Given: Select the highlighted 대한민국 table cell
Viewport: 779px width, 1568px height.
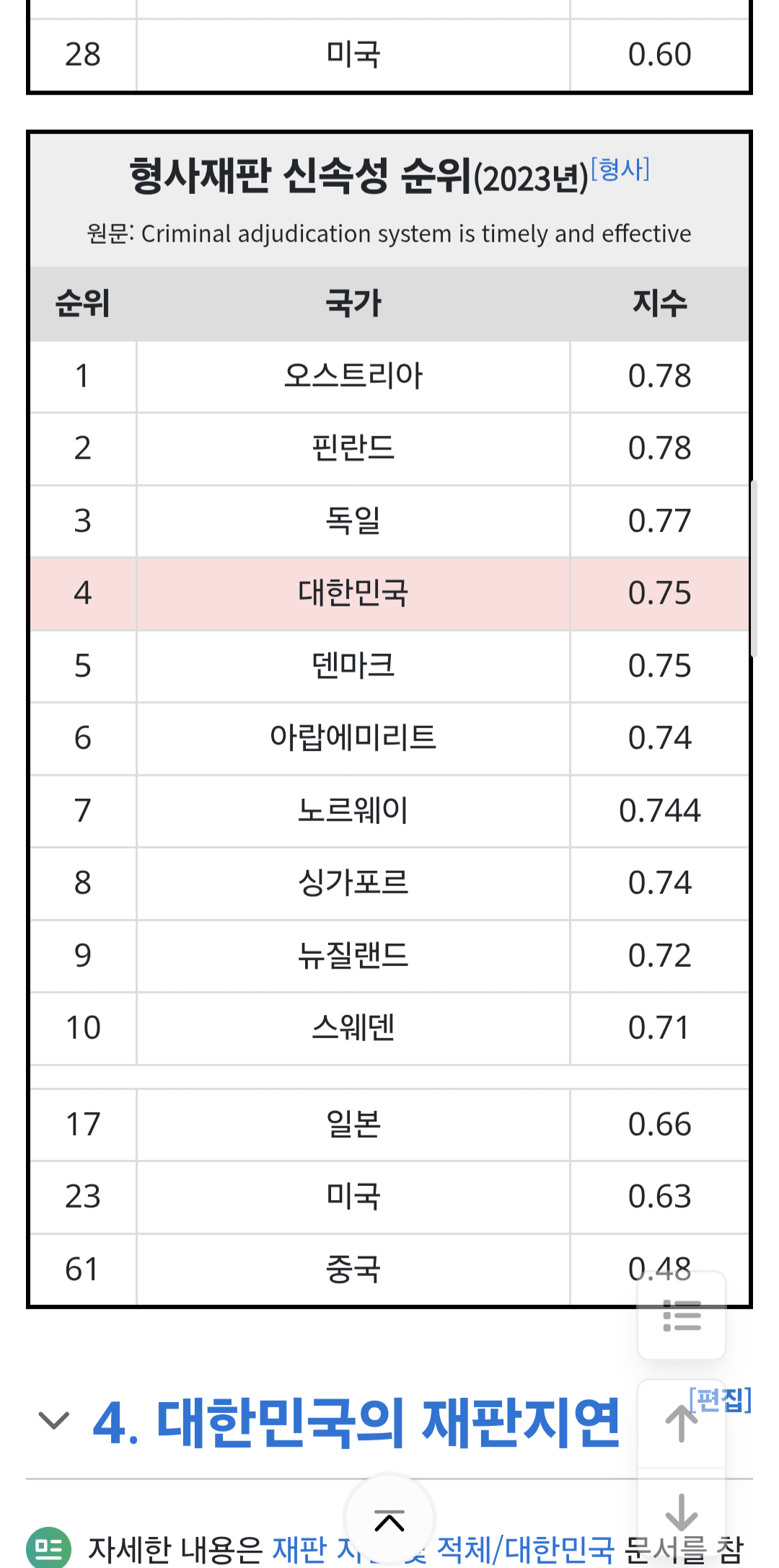Looking at the screenshot, I should point(353,593).
